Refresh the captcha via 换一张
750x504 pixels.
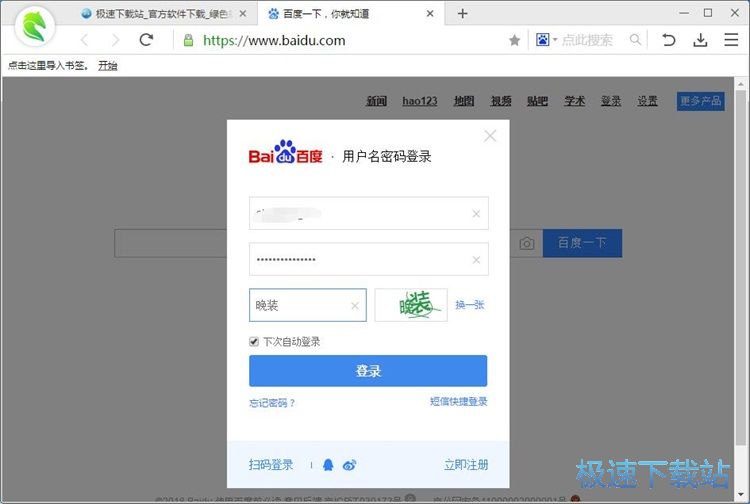(x=470, y=305)
